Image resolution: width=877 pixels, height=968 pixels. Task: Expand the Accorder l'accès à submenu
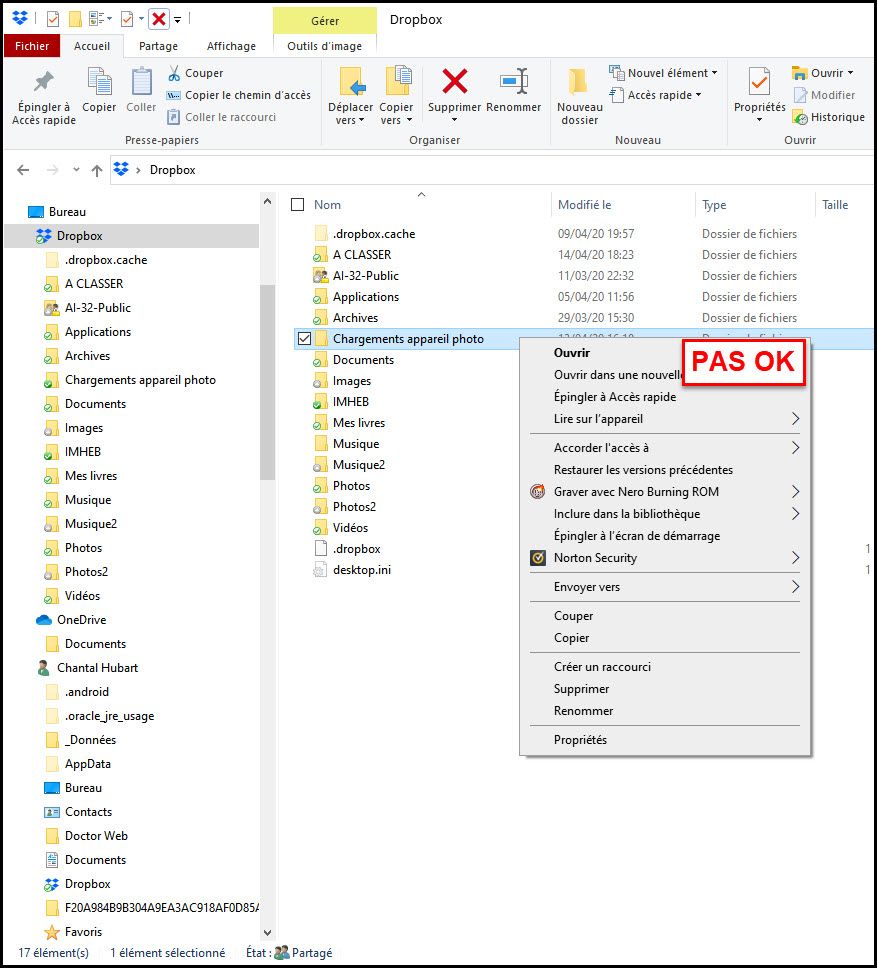796,448
